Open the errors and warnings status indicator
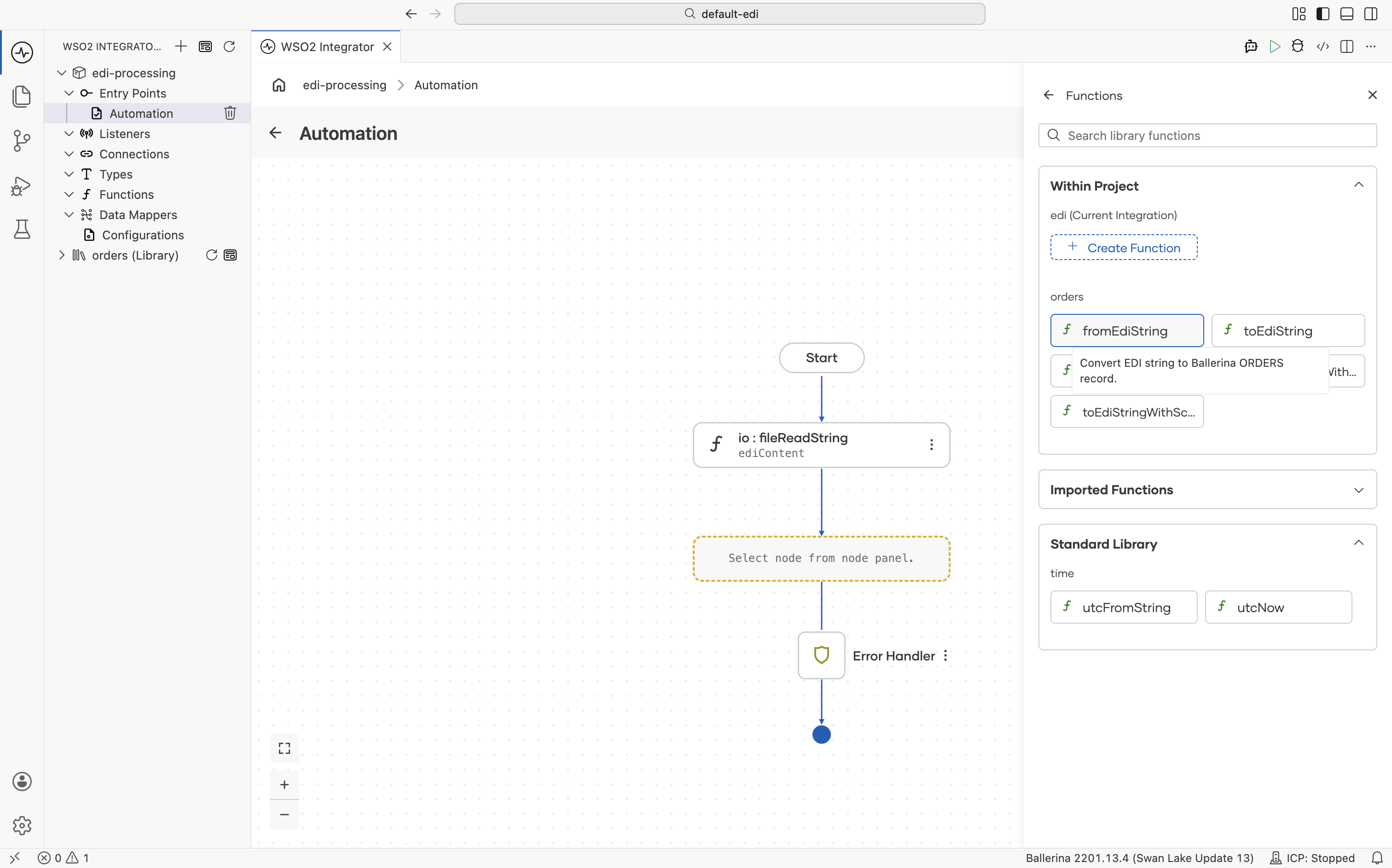This screenshot has height=868, width=1392. coord(64,858)
